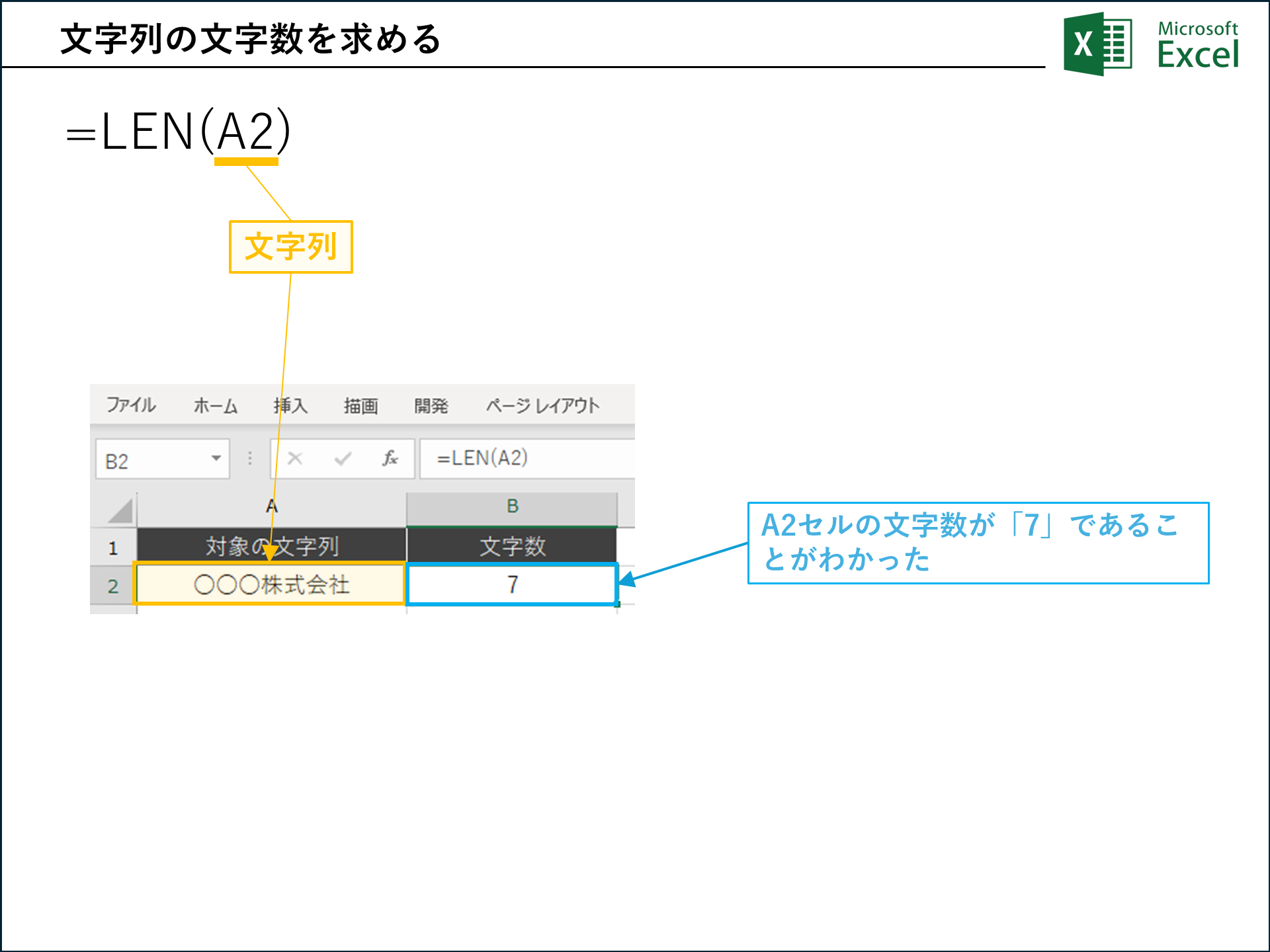
Task: Select column B header
Action: point(512,506)
